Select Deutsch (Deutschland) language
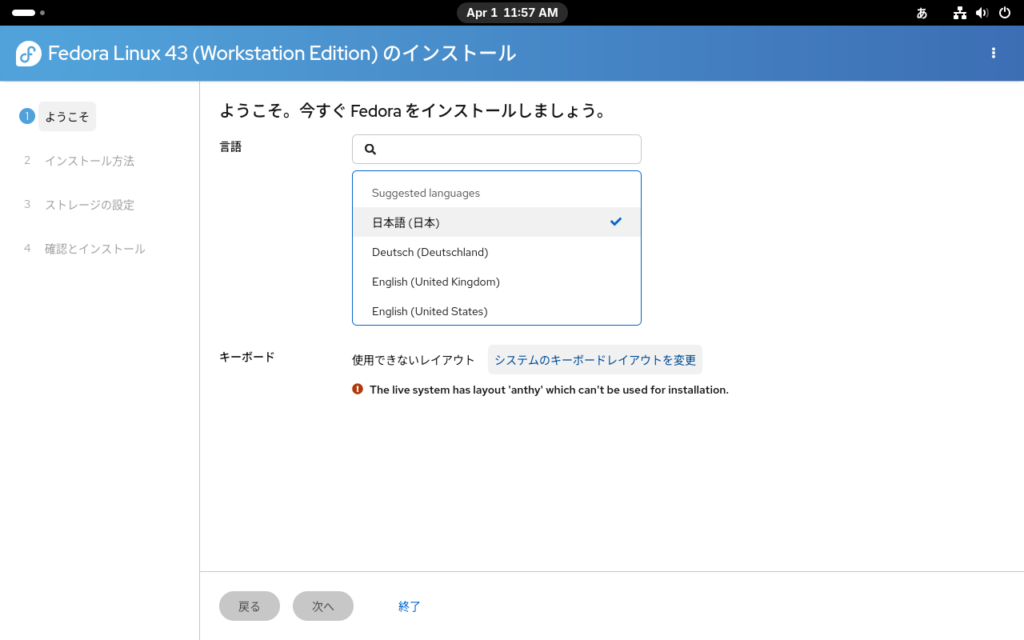Image resolution: width=1024 pixels, height=640 pixels. pyautogui.click(x=430, y=252)
